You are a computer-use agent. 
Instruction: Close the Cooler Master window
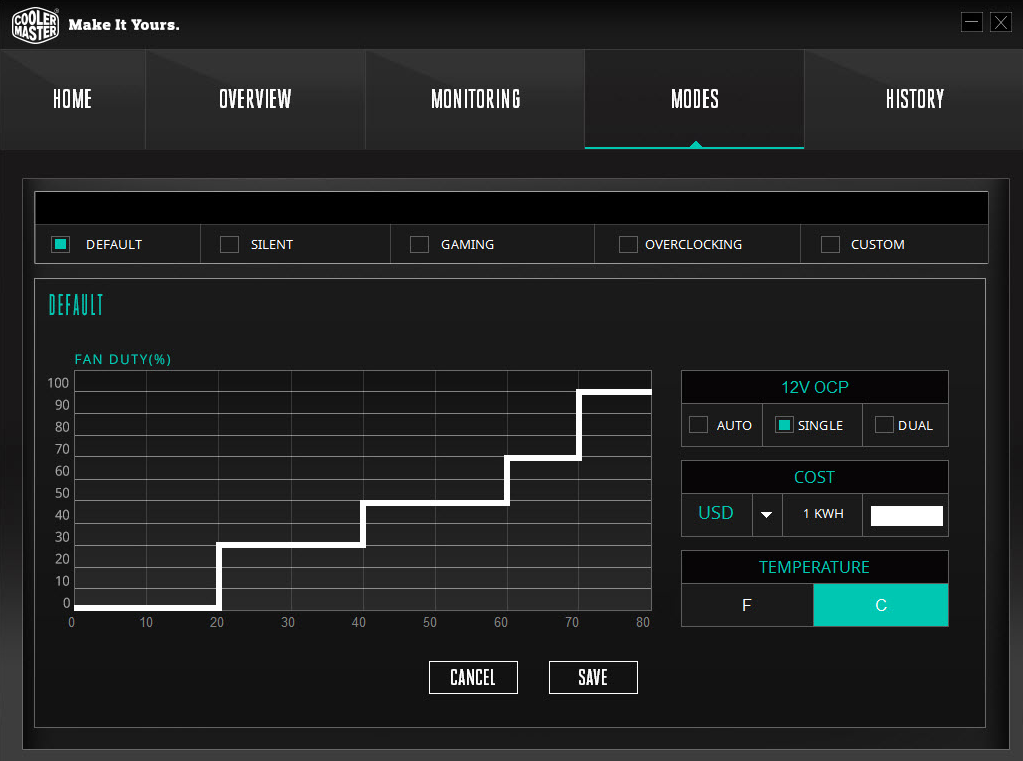(1000, 22)
